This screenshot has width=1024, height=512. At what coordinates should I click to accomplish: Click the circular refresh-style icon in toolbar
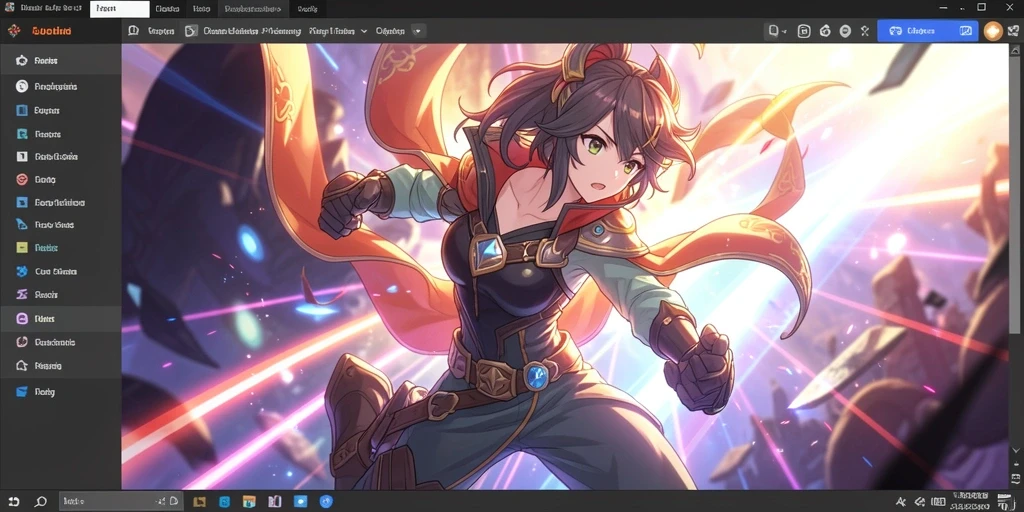(825, 31)
